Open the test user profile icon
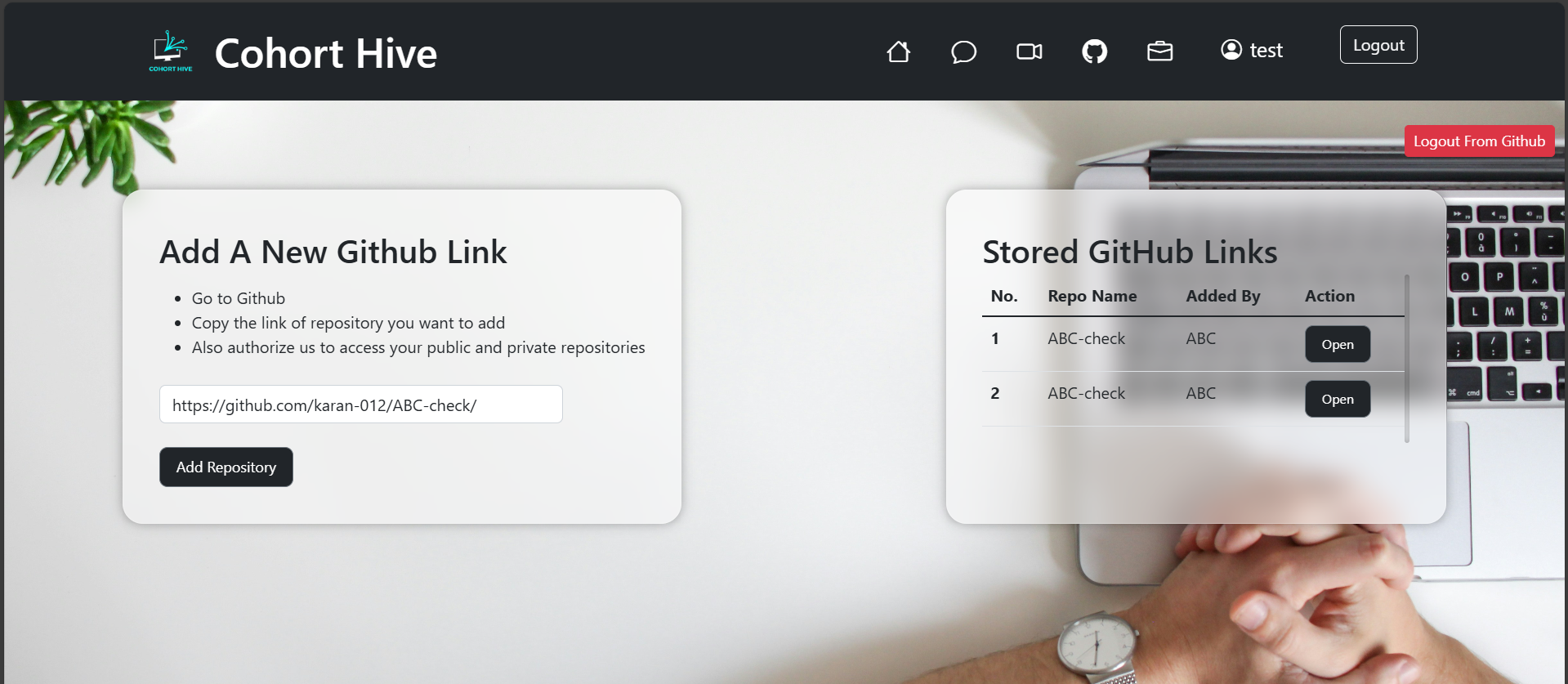This screenshot has height=684, width=1568. pos(1231,50)
